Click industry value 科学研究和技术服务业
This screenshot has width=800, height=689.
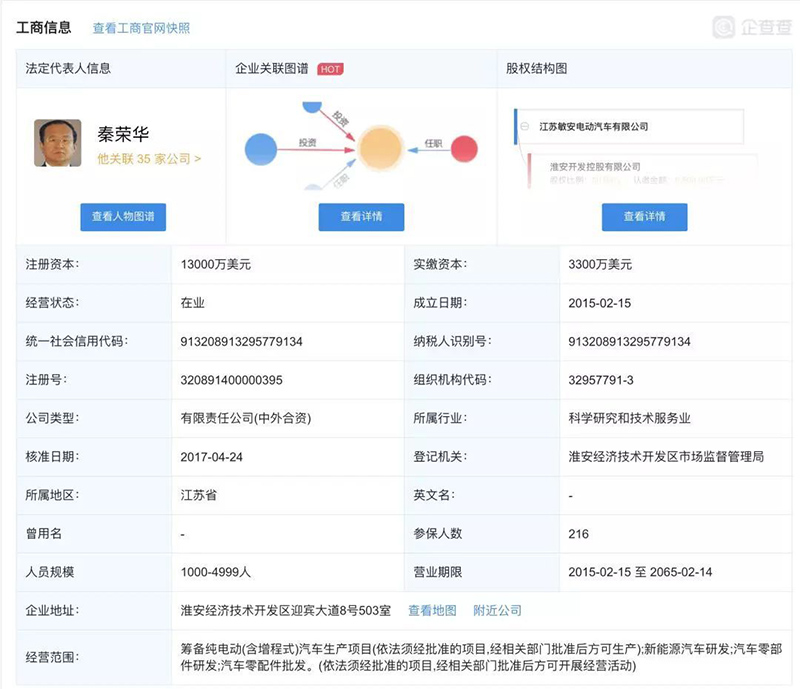(630, 419)
